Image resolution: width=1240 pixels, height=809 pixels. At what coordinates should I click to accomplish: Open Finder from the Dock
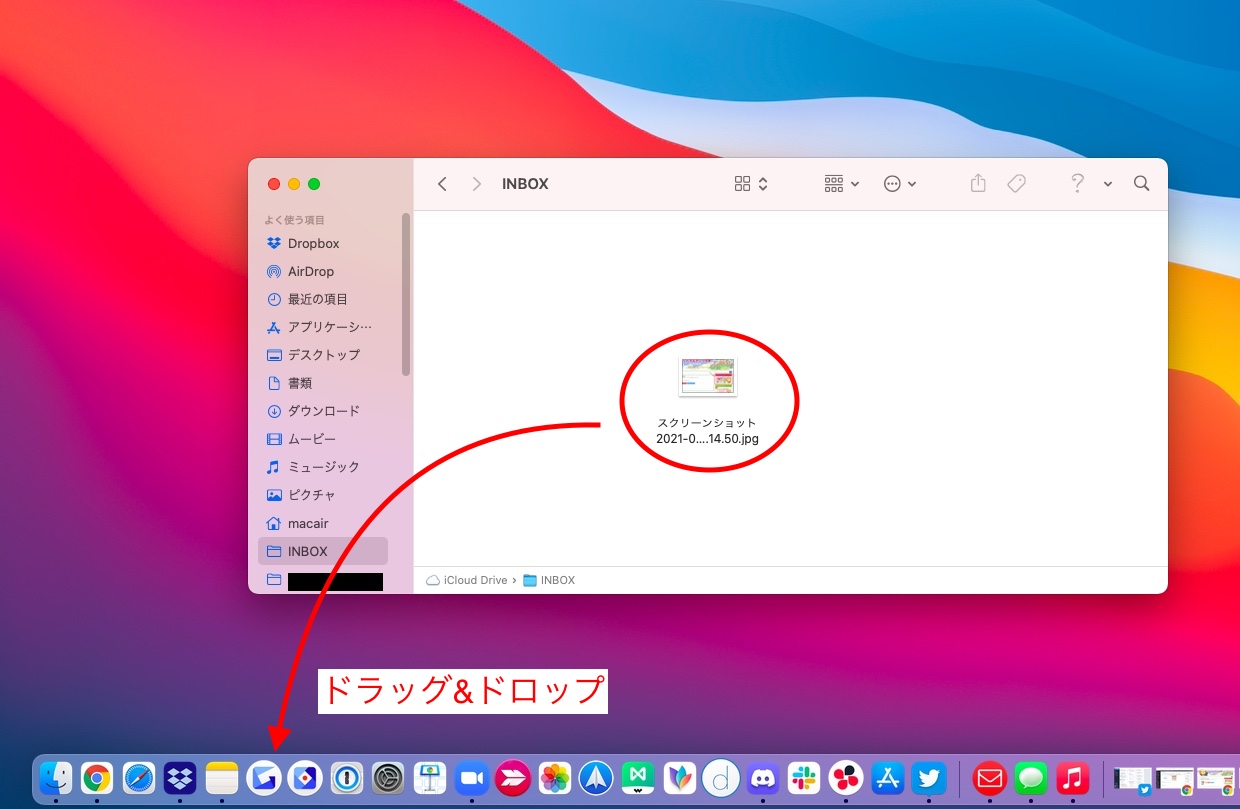point(56,777)
